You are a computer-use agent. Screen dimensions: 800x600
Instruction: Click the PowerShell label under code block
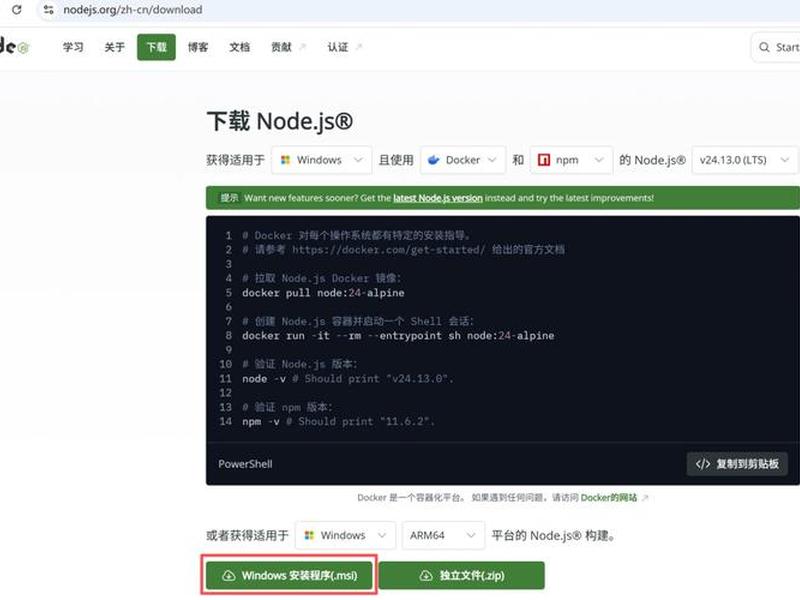(245, 464)
